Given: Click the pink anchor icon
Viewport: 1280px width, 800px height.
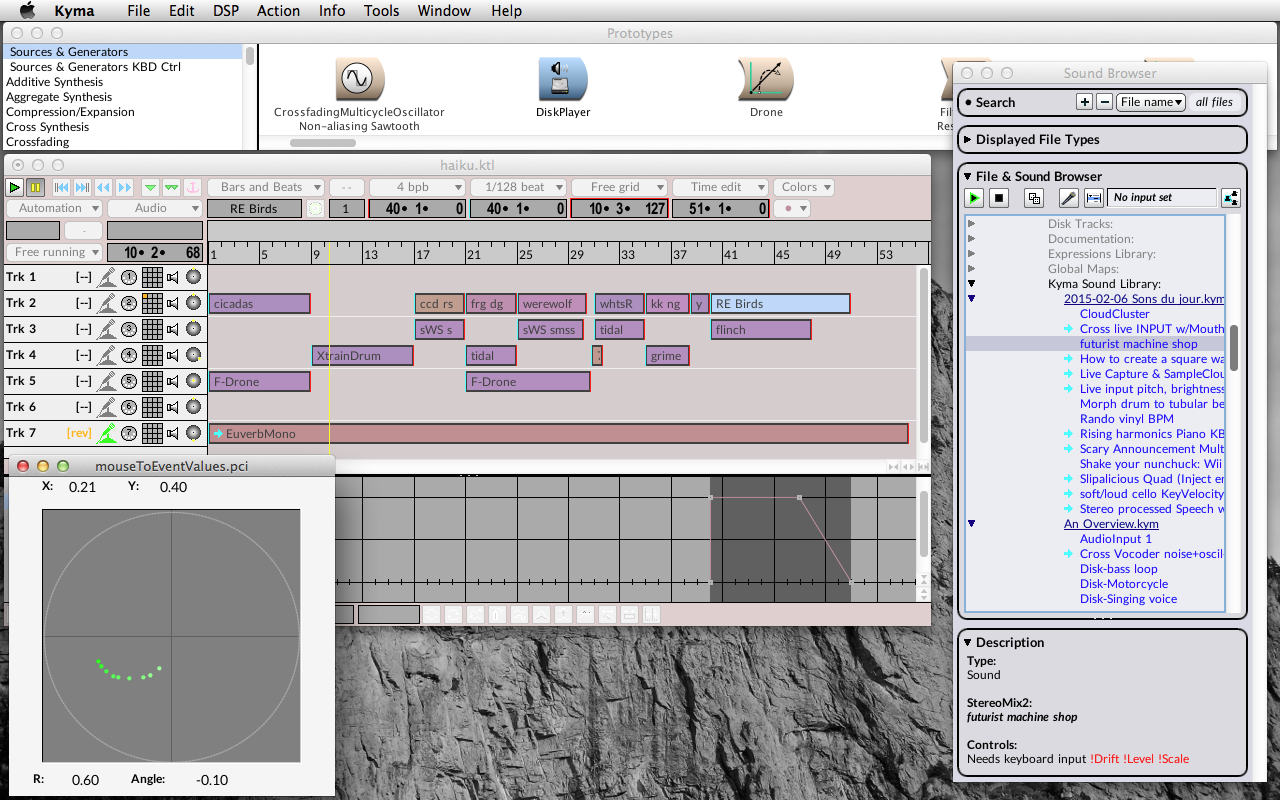Looking at the screenshot, I should point(192,187).
